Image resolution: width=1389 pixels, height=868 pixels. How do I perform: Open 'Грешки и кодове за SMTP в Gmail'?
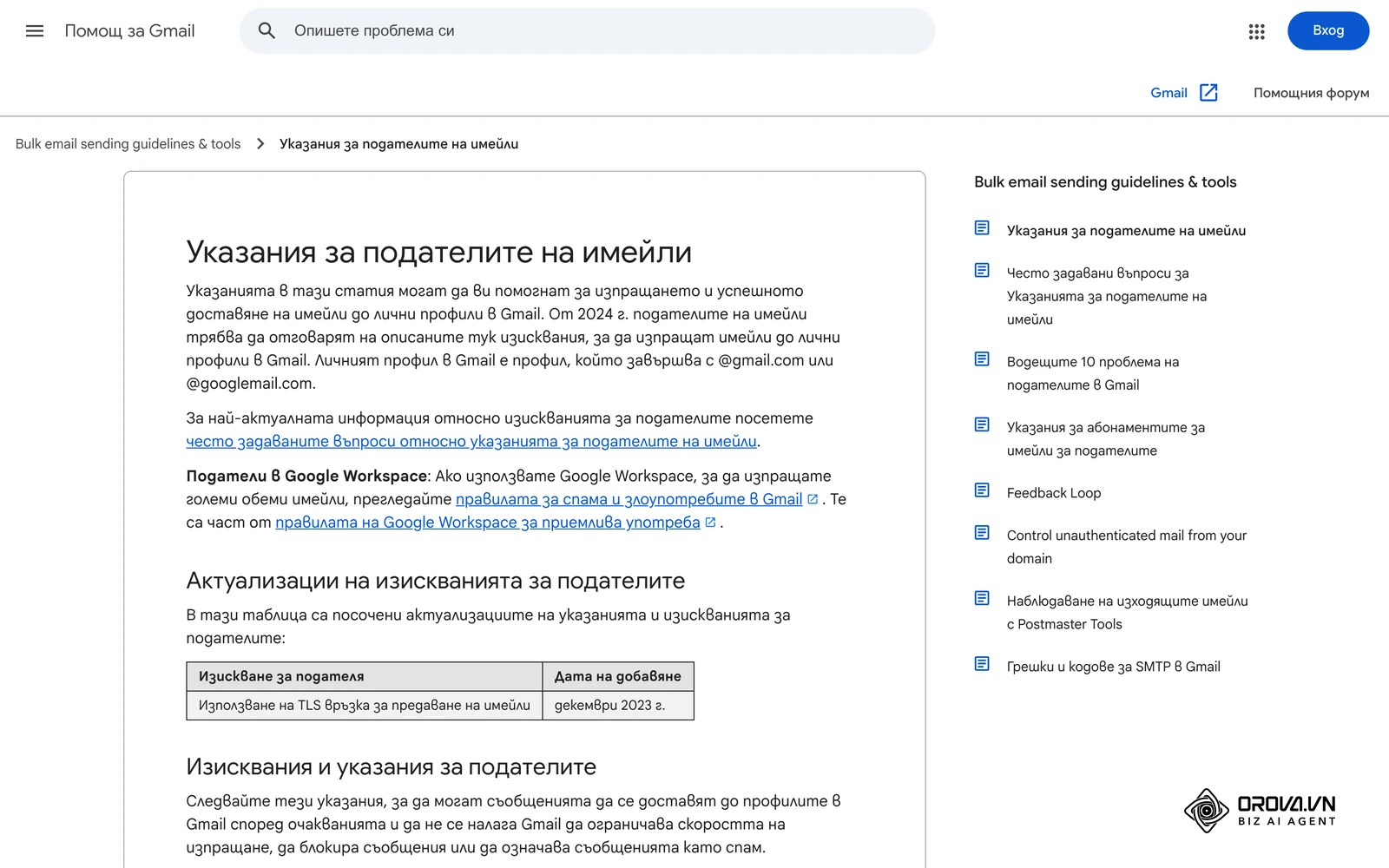pos(1114,667)
